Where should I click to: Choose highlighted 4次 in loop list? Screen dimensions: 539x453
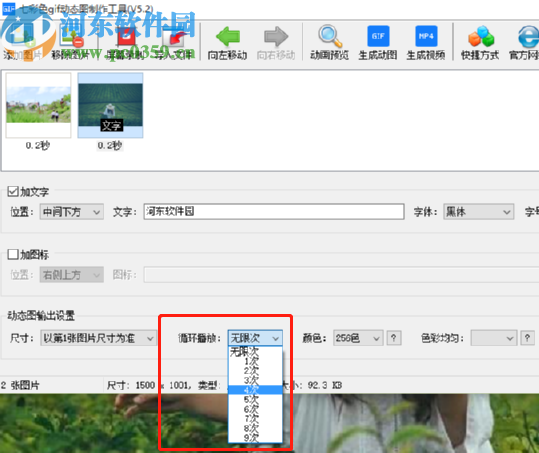[x=255, y=390]
